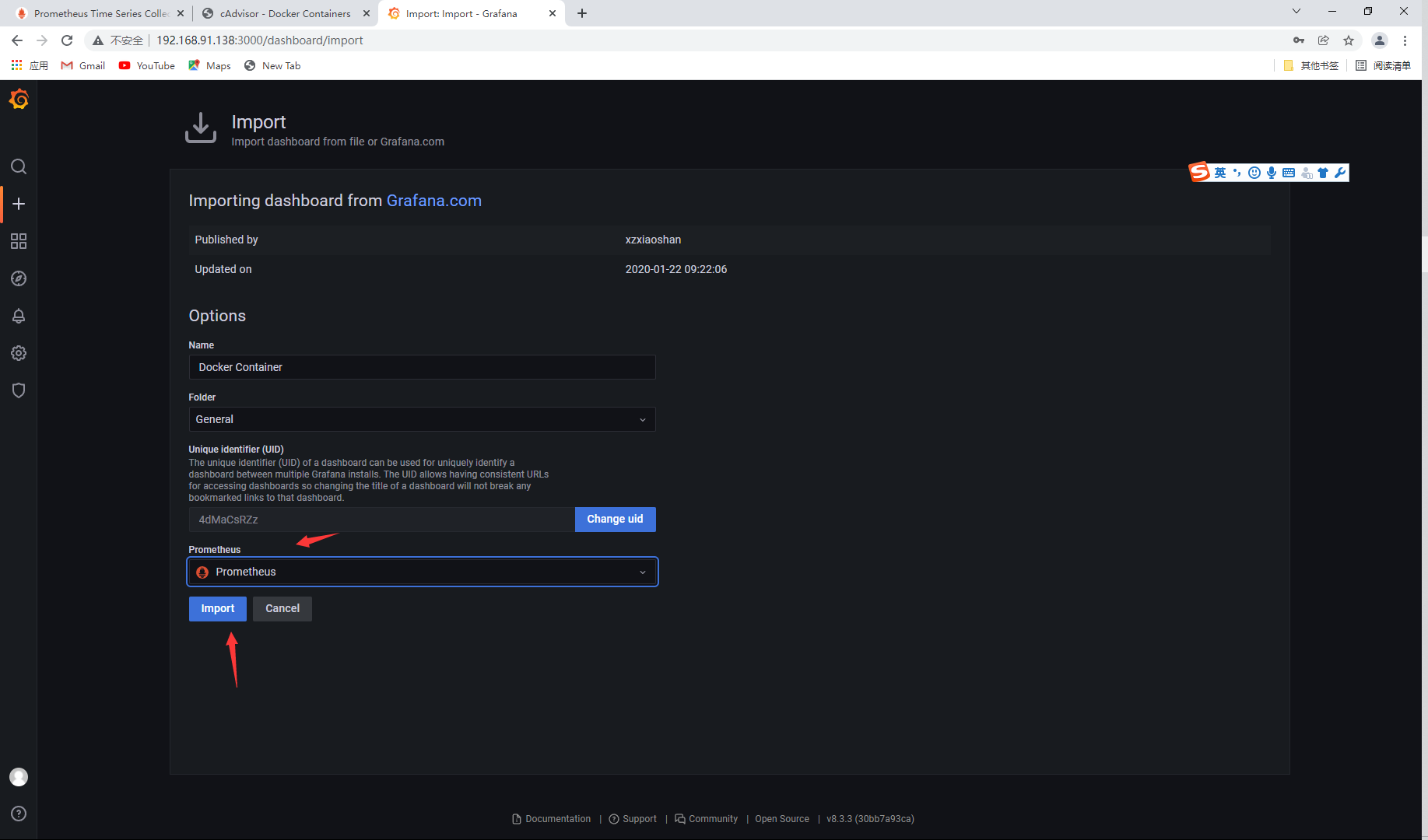Open the YouTube bookmark
This screenshot has height=840, width=1428.
(x=147, y=65)
